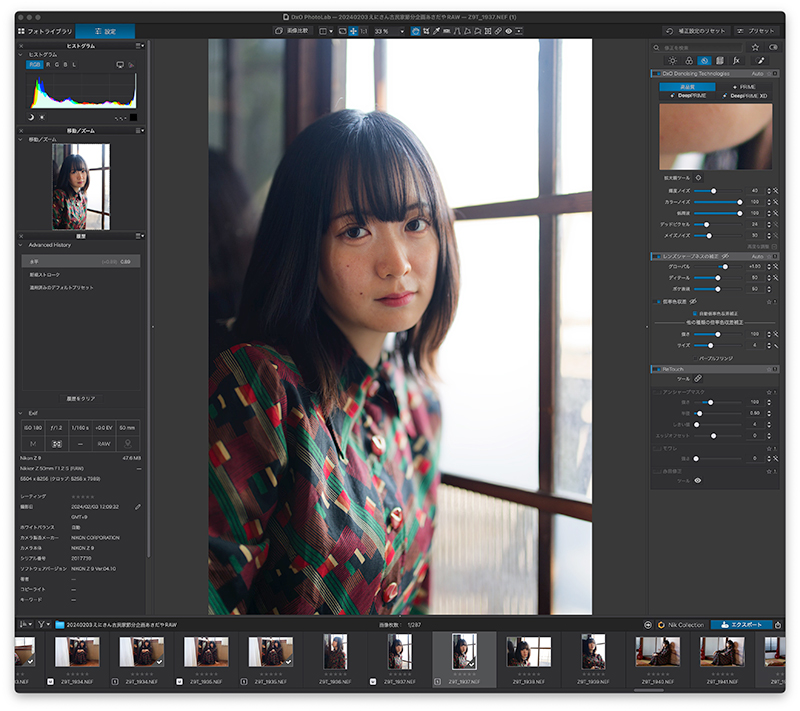This screenshot has height=711, width=800.
Task: Toggle shadow clipping moon icon
Action: (30, 117)
